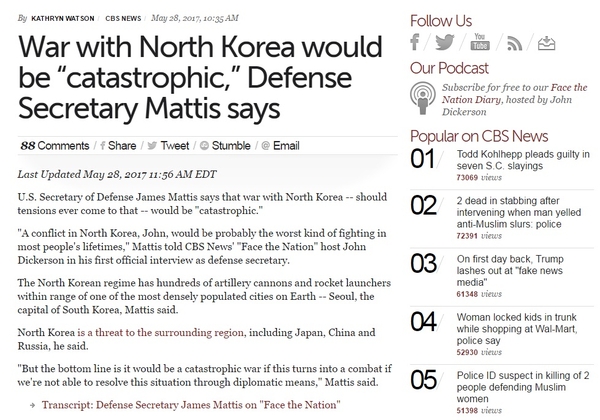Click the arrow bullet before the Transcript link

[x=33, y=405]
